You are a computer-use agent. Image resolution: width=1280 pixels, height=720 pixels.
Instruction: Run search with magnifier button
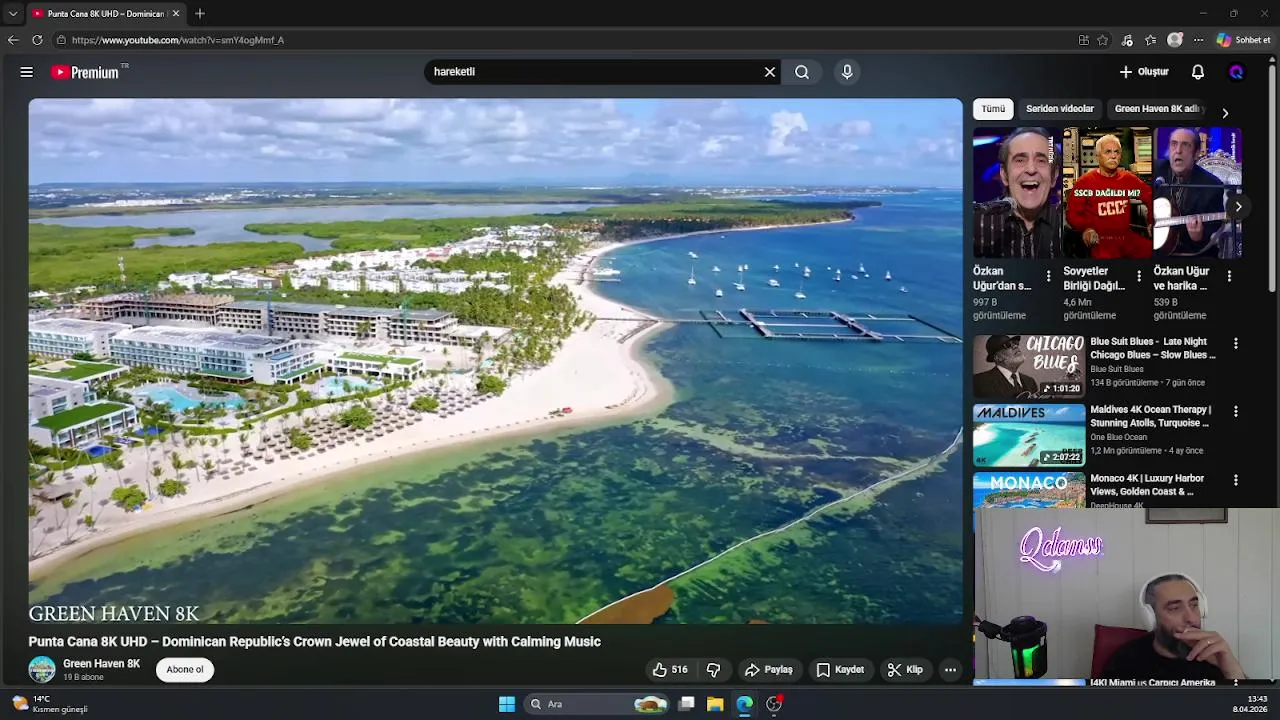pos(802,72)
